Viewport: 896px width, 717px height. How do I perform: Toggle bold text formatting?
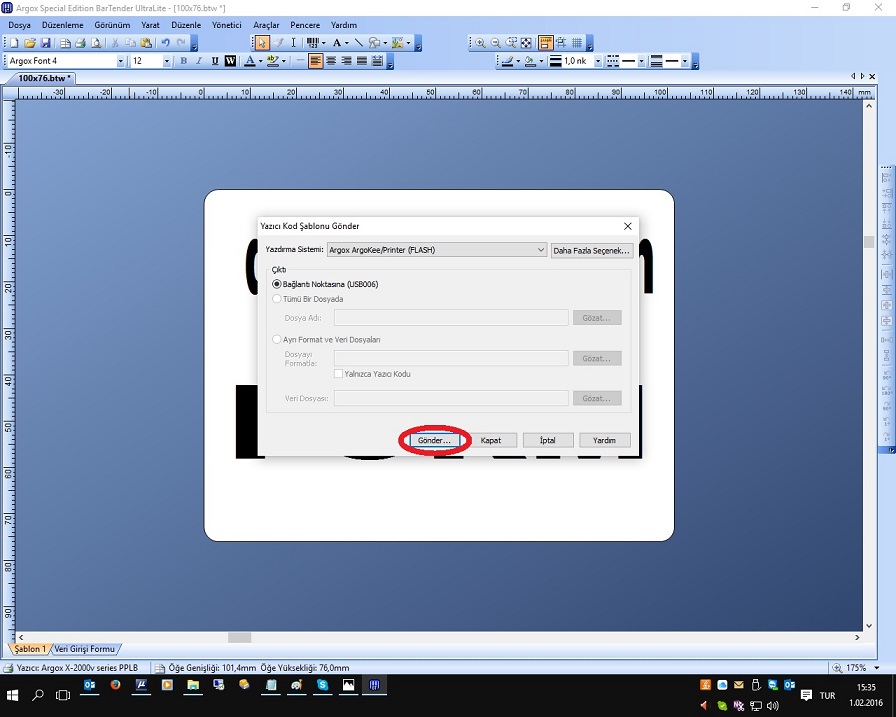[183, 61]
